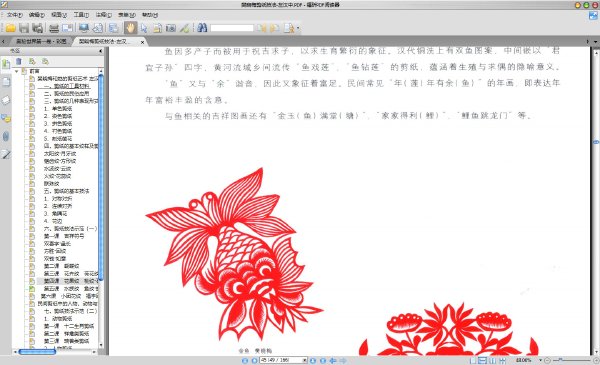The image size is (600, 365).
Task: Go to last page button
Action: tap(323, 360)
